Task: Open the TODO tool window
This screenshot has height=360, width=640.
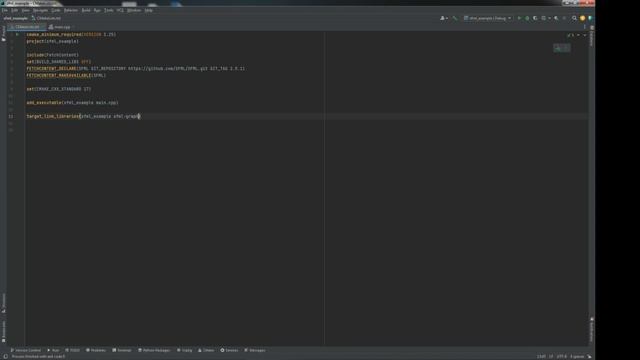Action: point(73,350)
